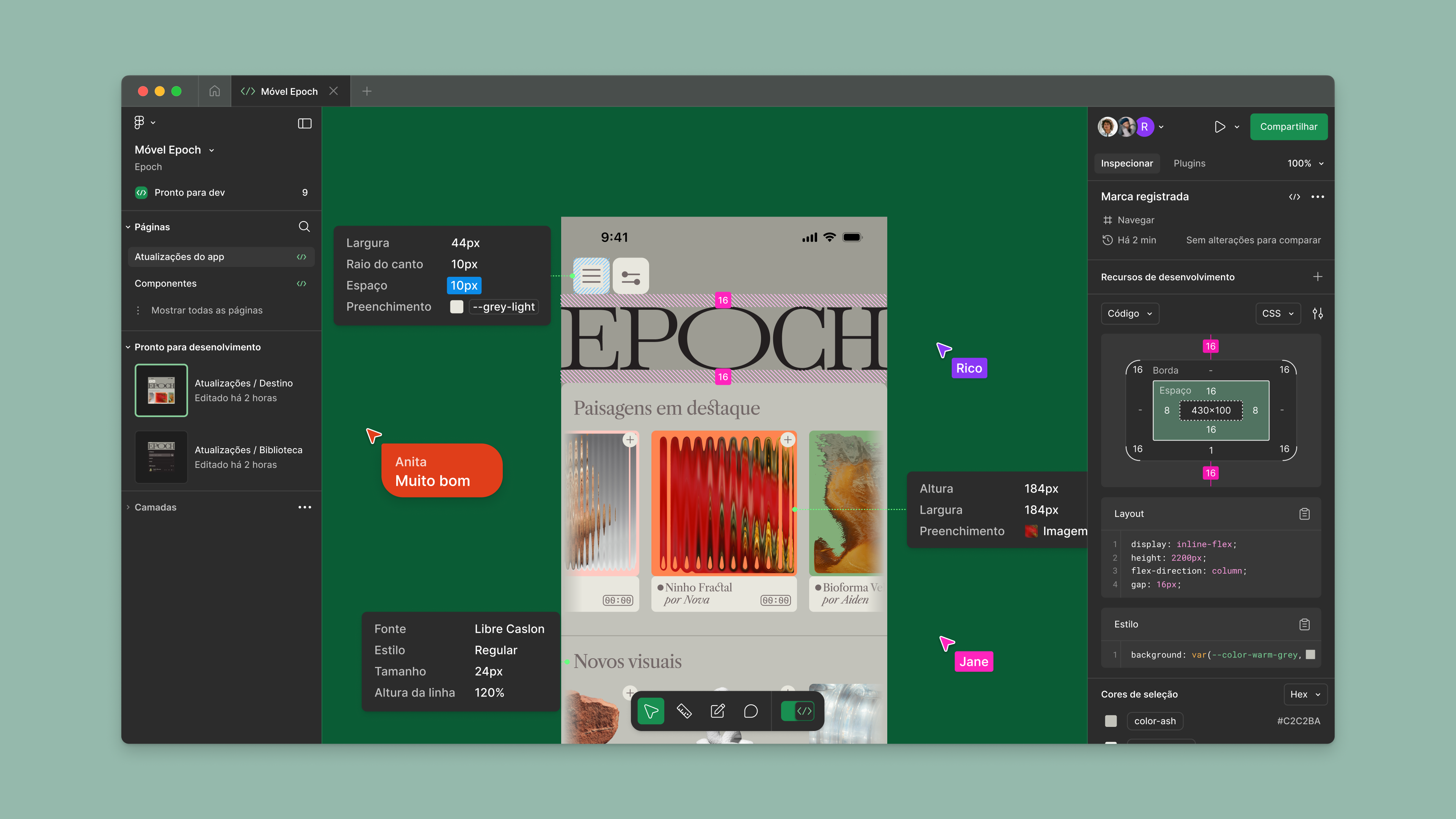Open the Há 2 min history entry
The width and height of the screenshot is (1456, 819).
coord(1129,240)
